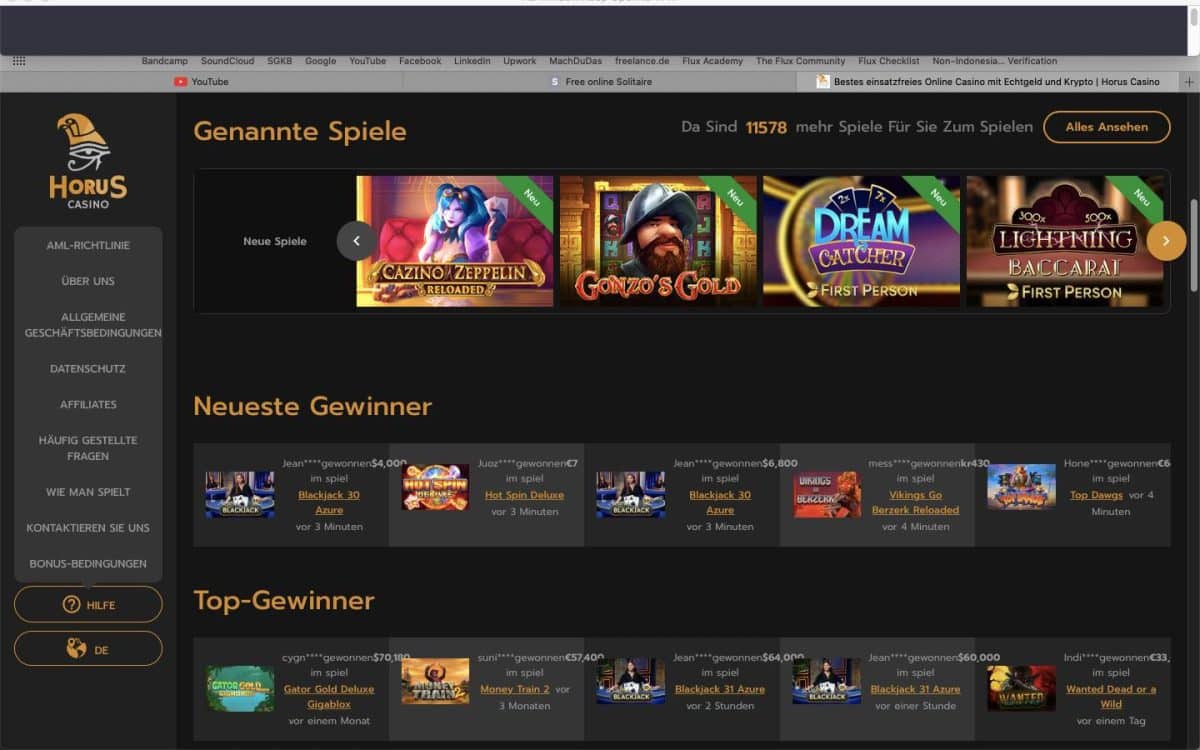Open the Upwork bookmark
This screenshot has width=1200, height=750.
[520, 61]
